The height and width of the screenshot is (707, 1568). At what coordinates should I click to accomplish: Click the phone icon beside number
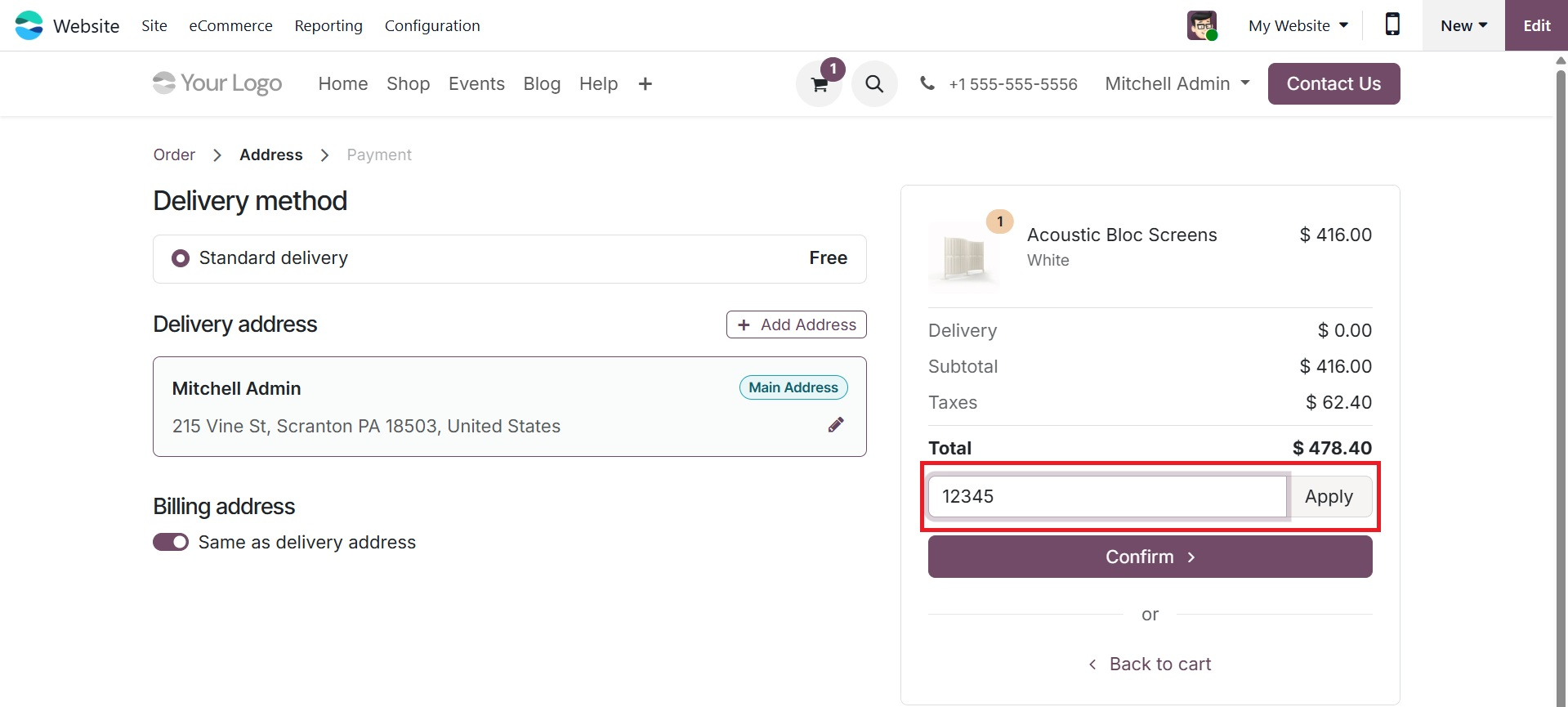coord(927,83)
